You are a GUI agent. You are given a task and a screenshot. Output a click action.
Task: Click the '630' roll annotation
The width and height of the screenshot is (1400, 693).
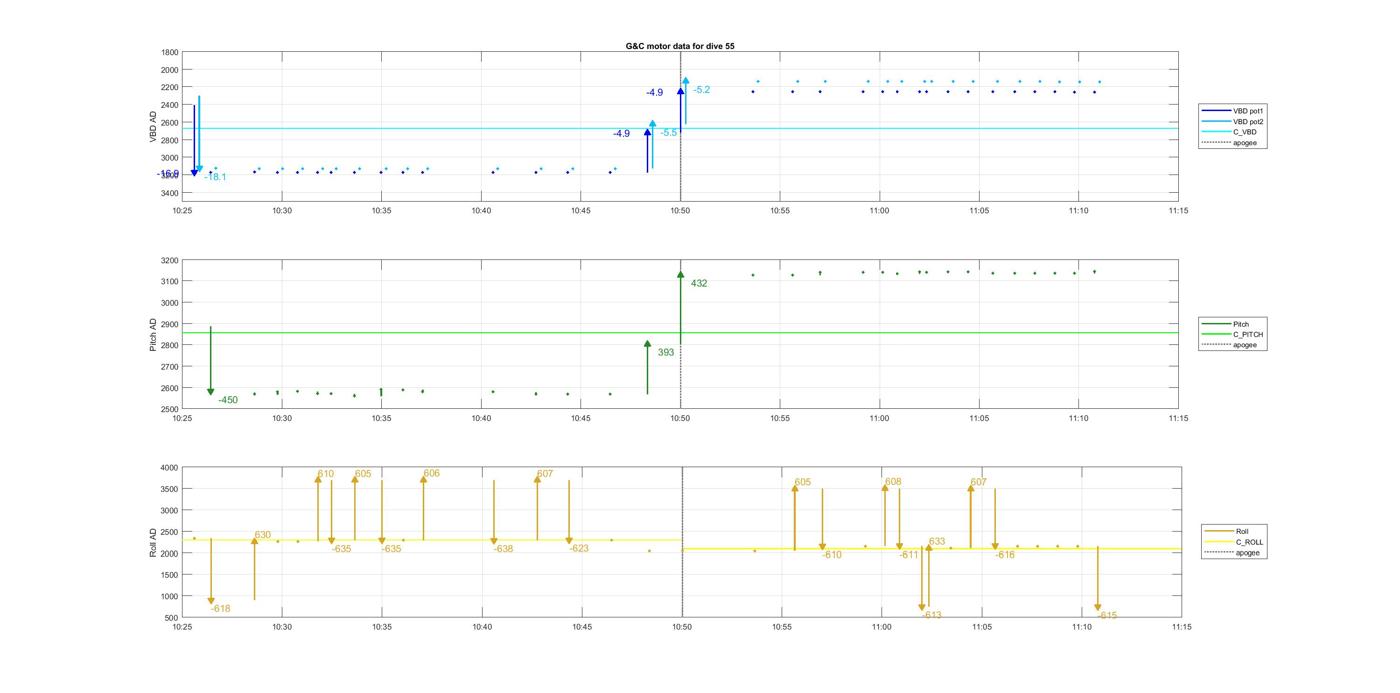pos(263,535)
